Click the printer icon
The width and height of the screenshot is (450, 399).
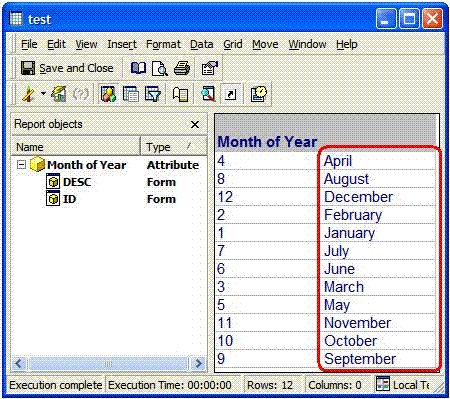click(x=182, y=68)
